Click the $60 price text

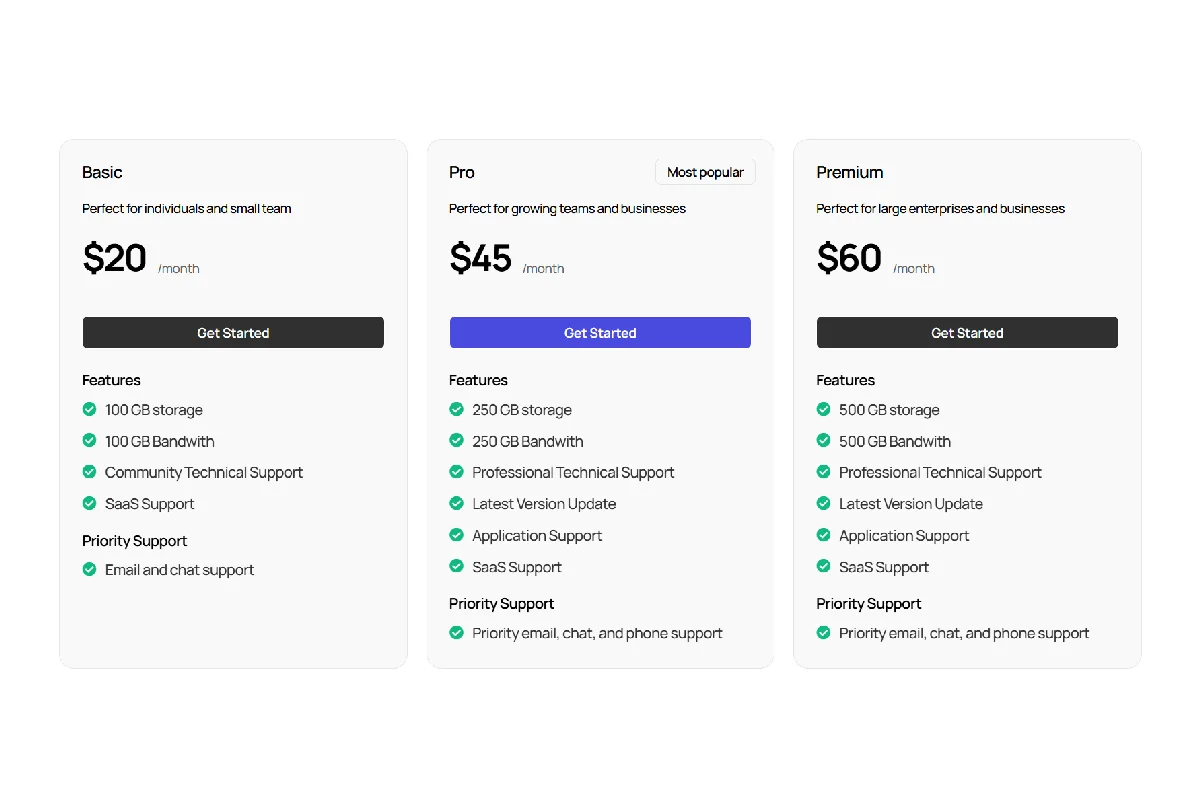(848, 258)
